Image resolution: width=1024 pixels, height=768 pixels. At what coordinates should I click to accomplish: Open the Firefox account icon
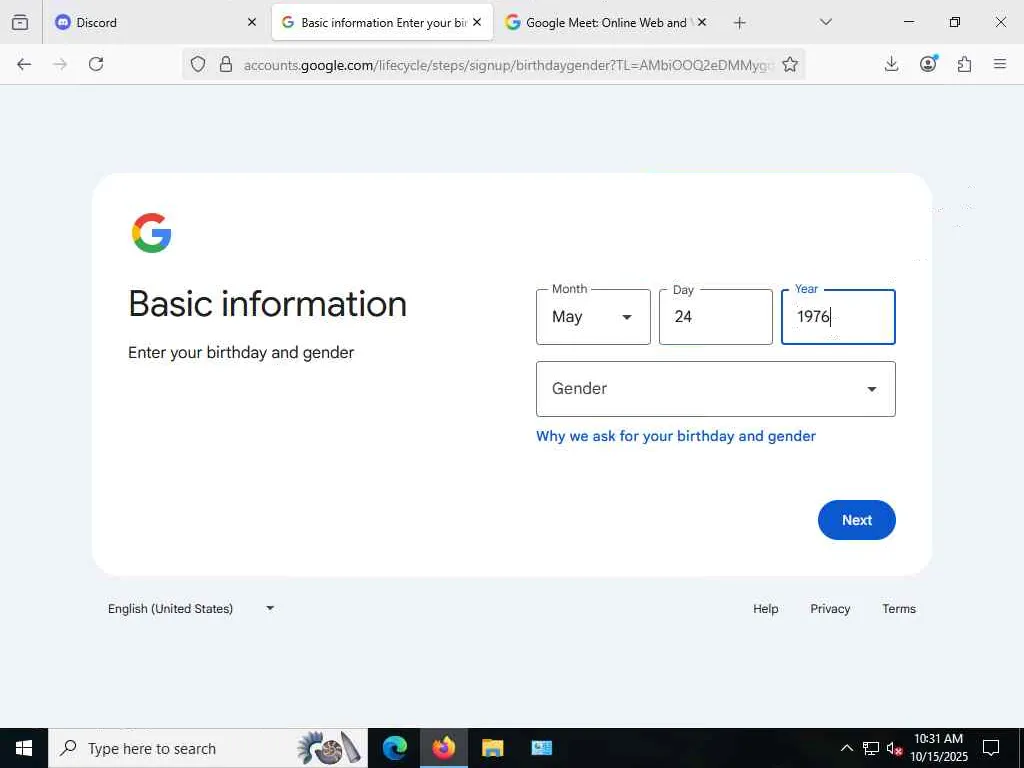pos(928,63)
